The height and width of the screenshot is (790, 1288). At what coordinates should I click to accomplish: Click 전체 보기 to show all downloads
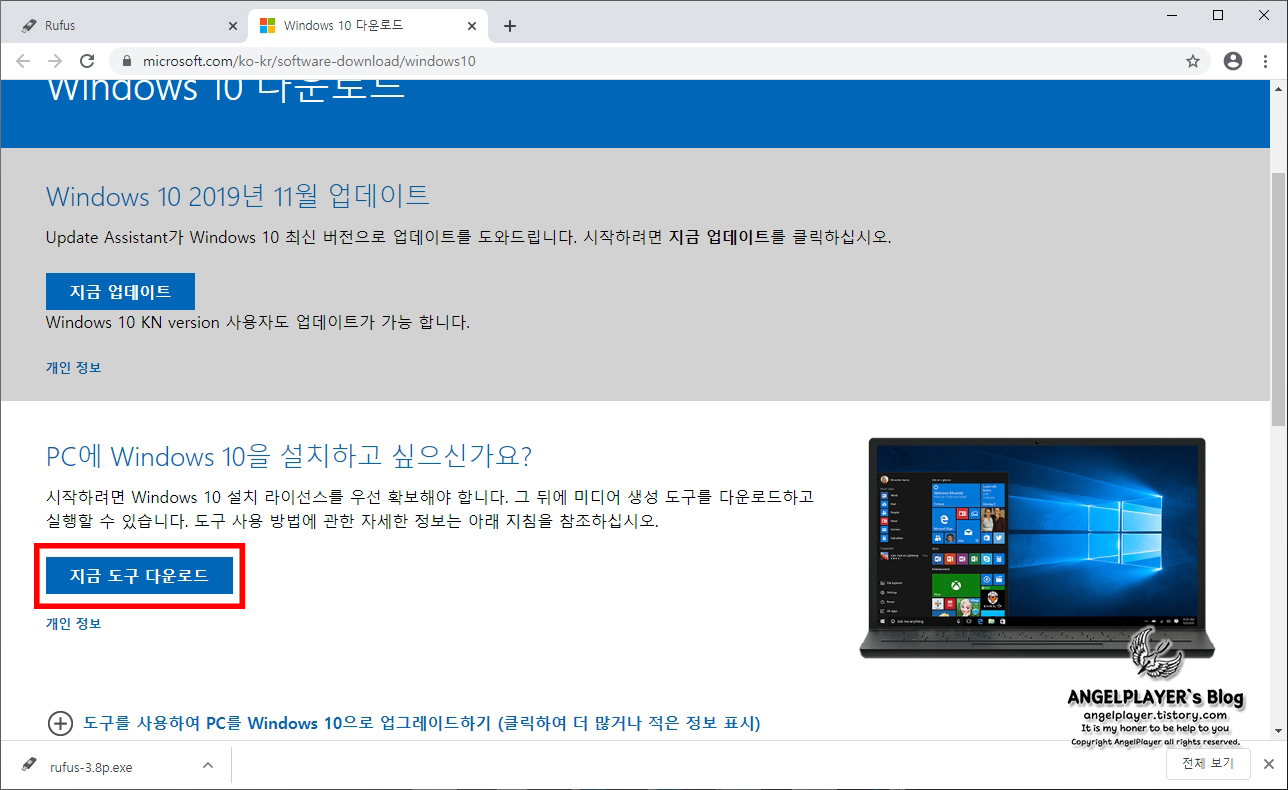pyautogui.click(x=1208, y=764)
